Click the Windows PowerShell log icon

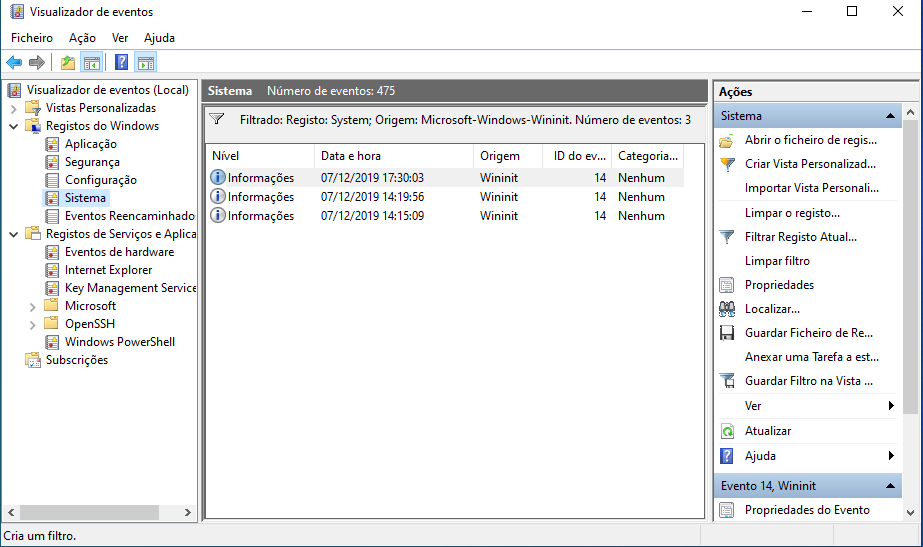coord(52,342)
